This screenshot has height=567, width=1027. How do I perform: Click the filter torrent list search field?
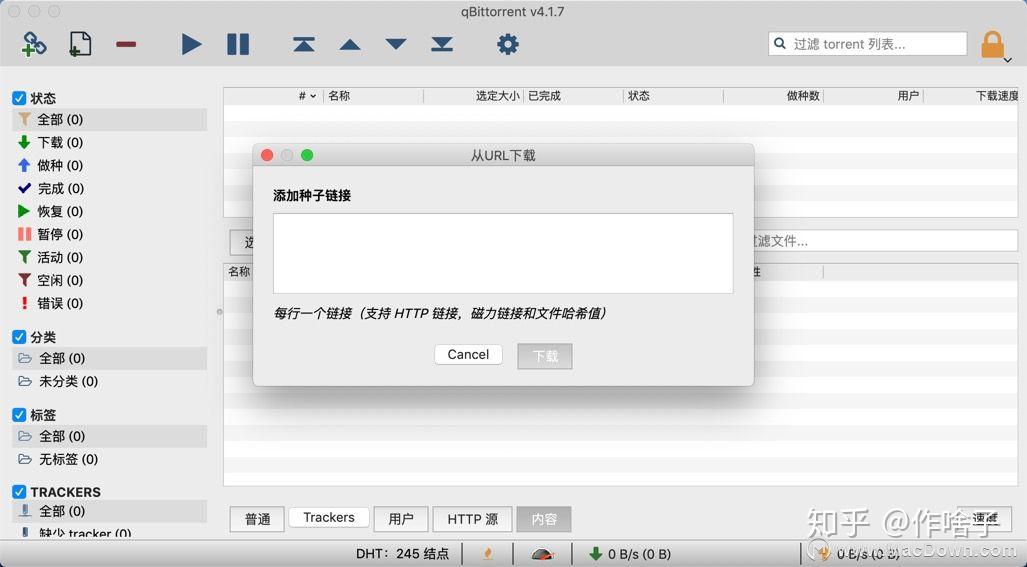tap(867, 44)
